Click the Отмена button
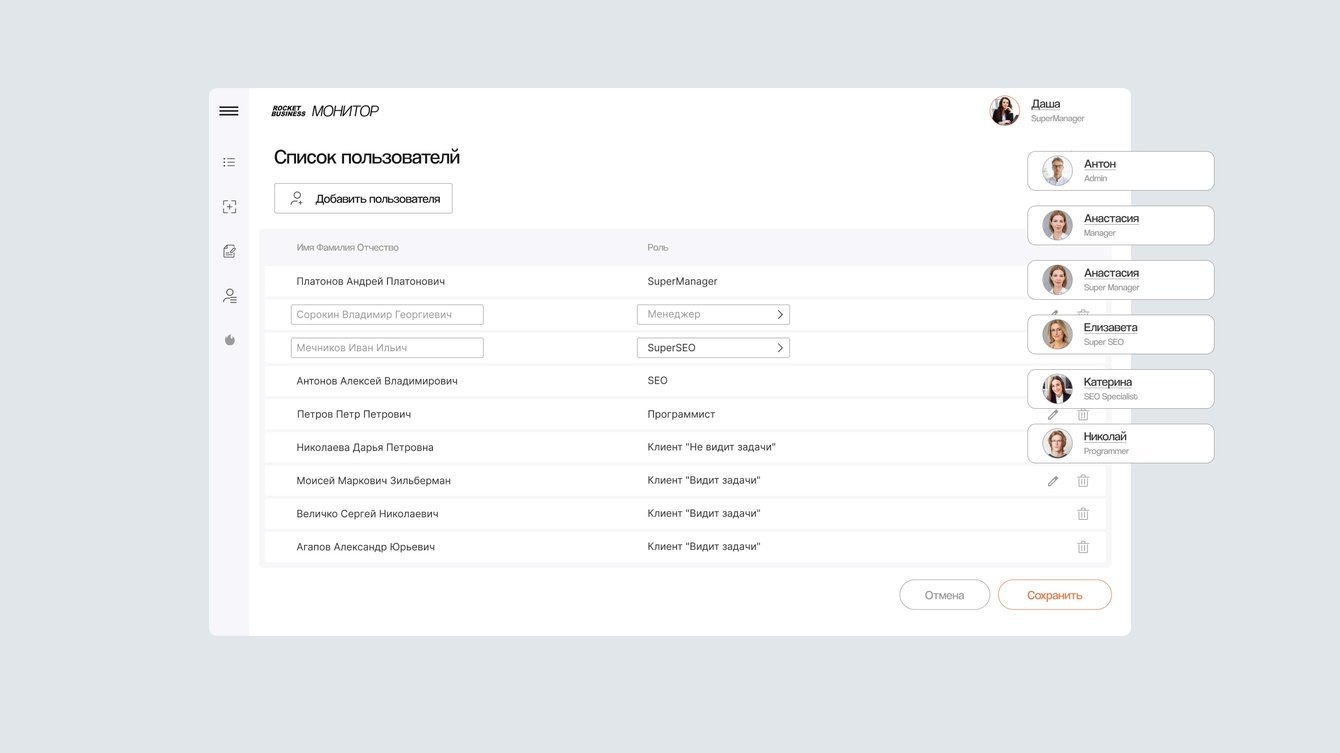This screenshot has height=753, width=1340. (x=944, y=595)
